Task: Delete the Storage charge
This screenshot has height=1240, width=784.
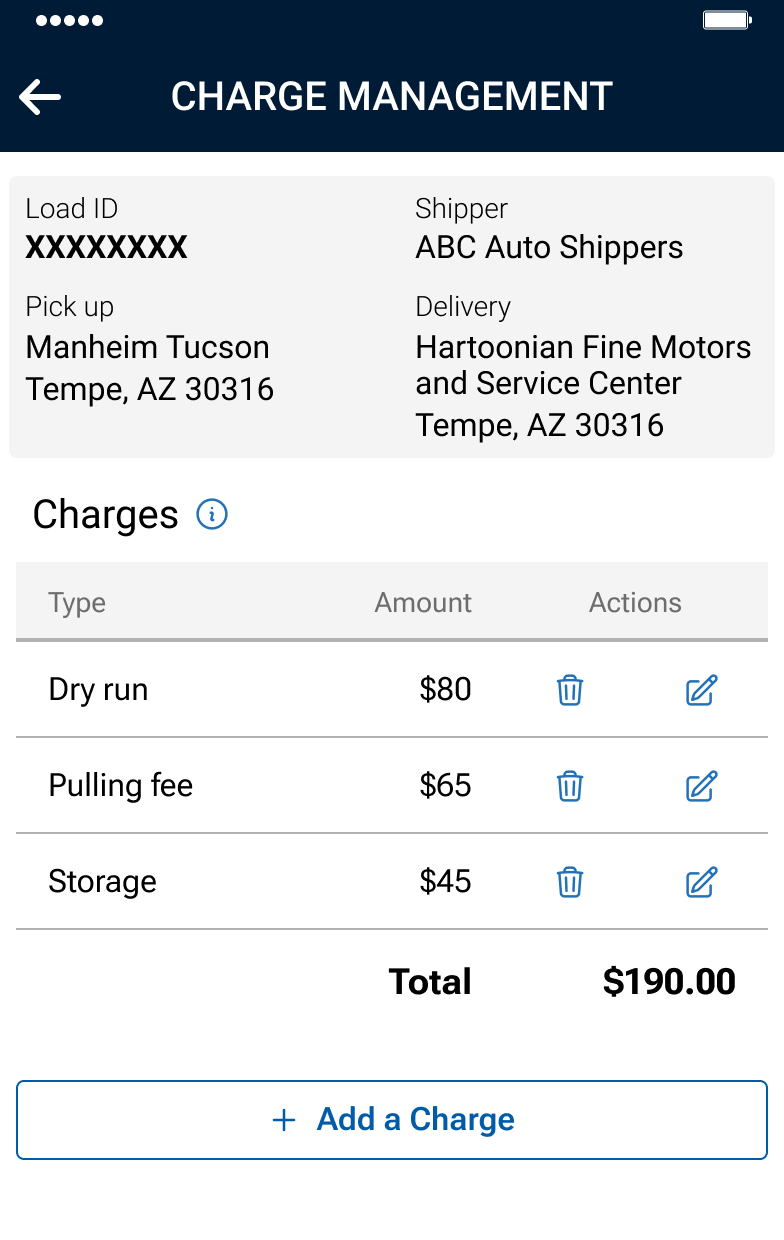Action: [570, 882]
